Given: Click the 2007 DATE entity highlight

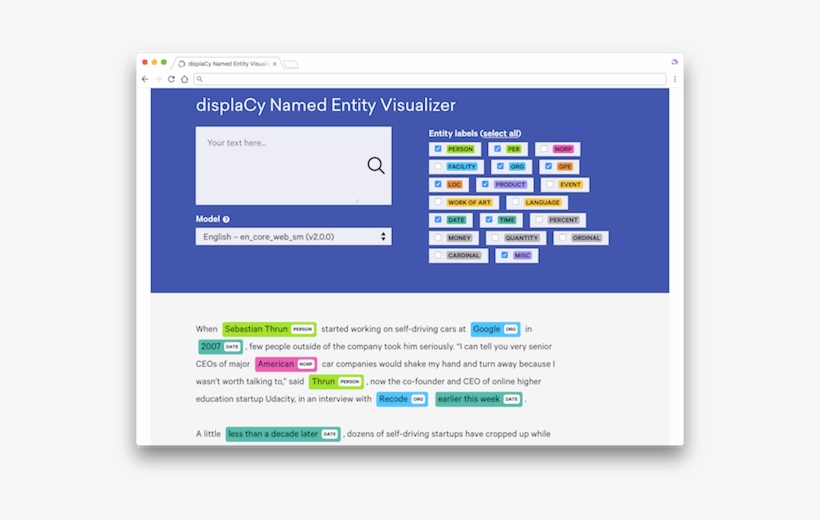Looking at the screenshot, I should coord(220,346).
